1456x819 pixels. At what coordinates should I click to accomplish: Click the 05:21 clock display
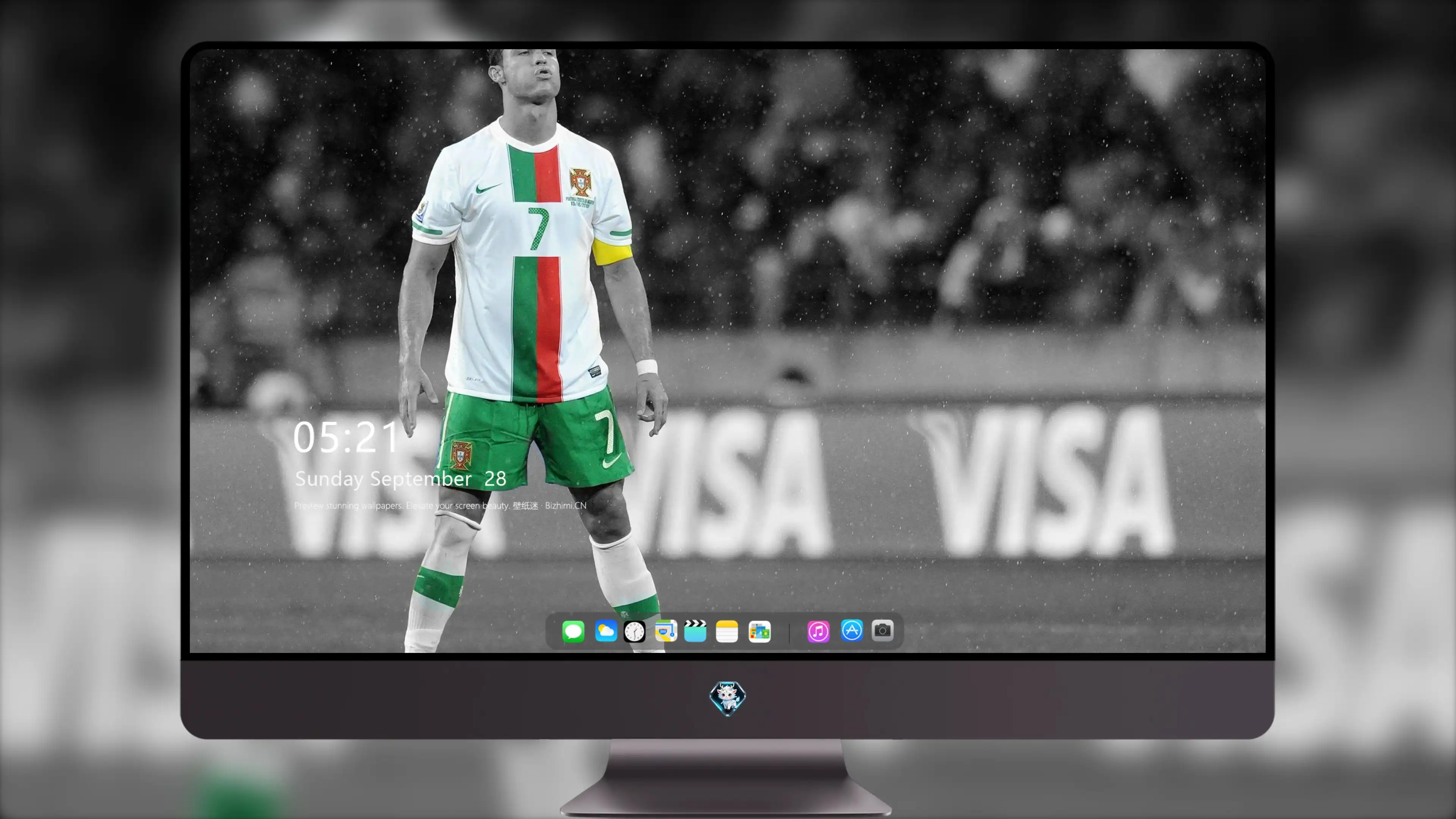click(x=346, y=438)
